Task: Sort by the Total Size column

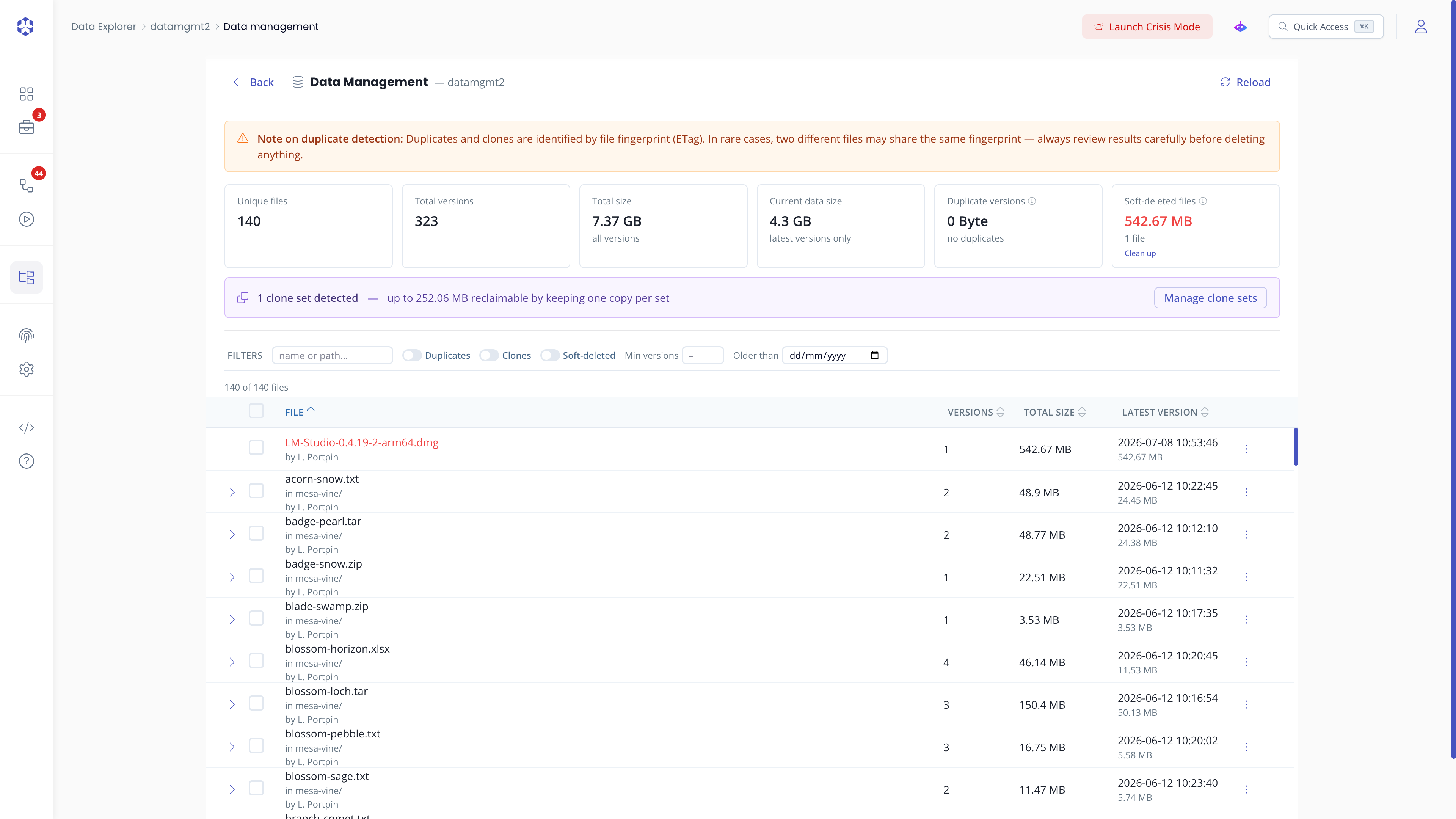Action: 1055,413
